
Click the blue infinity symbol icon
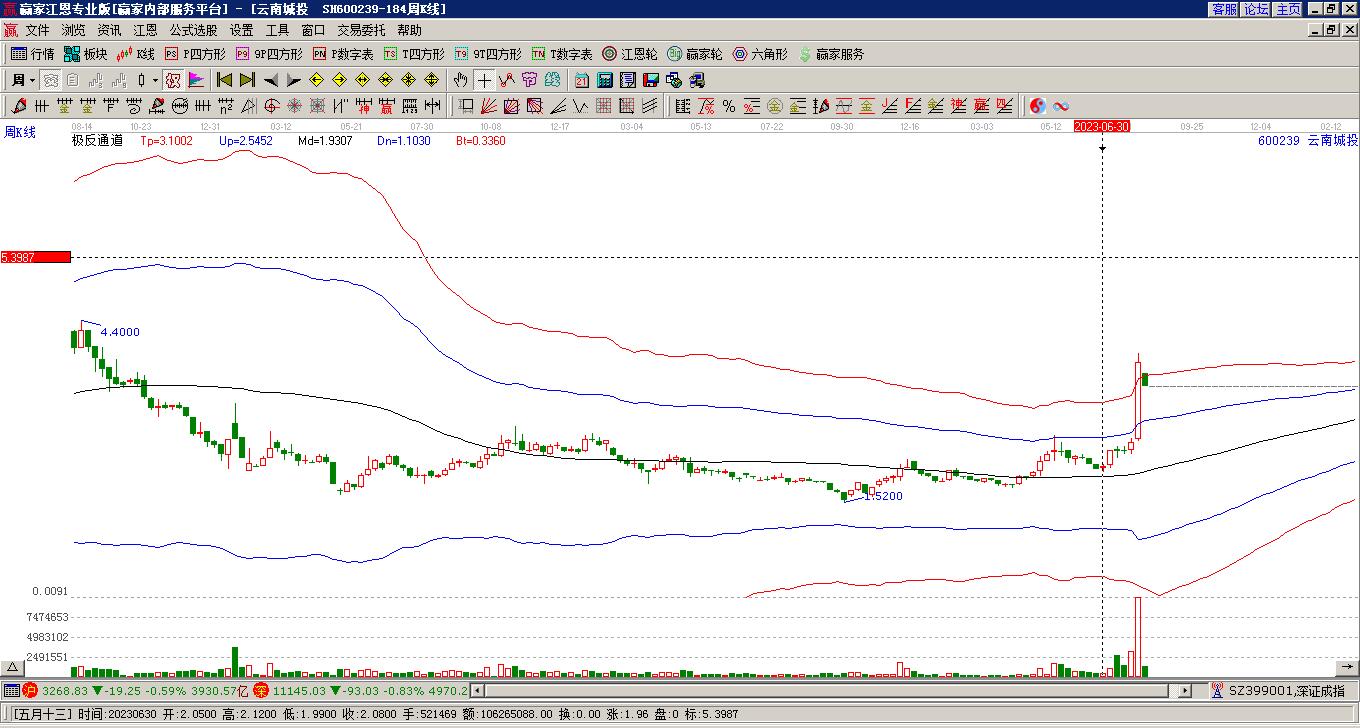pos(1061,106)
